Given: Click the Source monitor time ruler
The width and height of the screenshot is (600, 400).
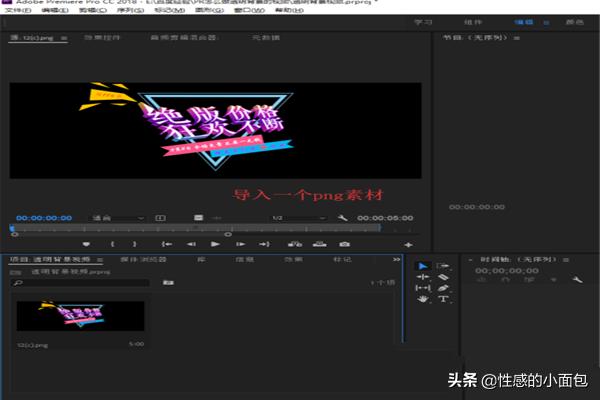Looking at the screenshot, I should (195, 228).
